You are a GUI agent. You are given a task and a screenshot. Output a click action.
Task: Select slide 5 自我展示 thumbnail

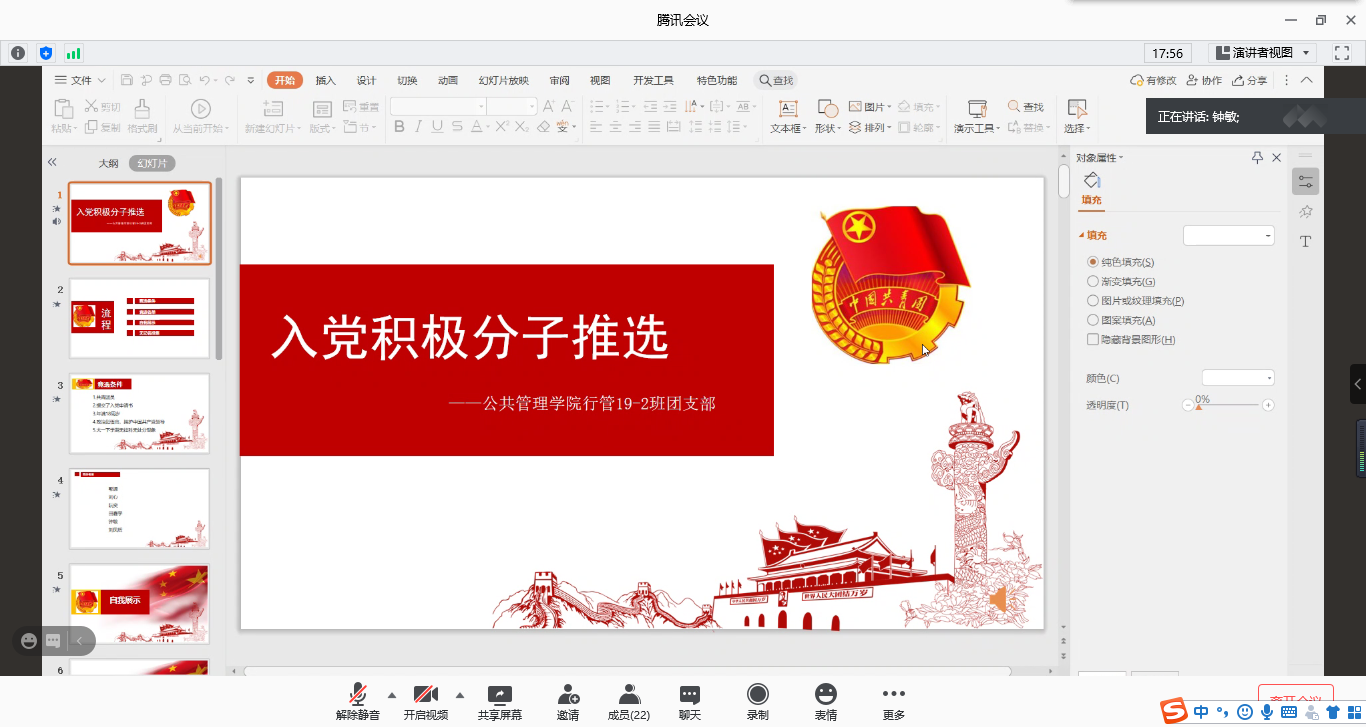click(x=140, y=603)
